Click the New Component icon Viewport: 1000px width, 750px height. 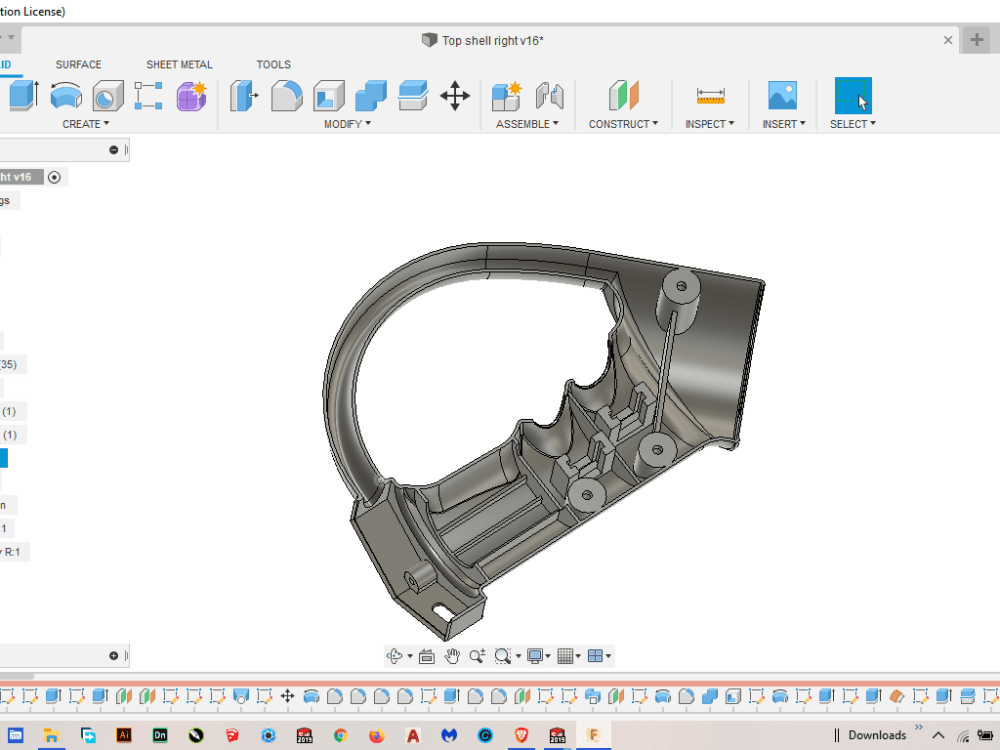pos(507,96)
